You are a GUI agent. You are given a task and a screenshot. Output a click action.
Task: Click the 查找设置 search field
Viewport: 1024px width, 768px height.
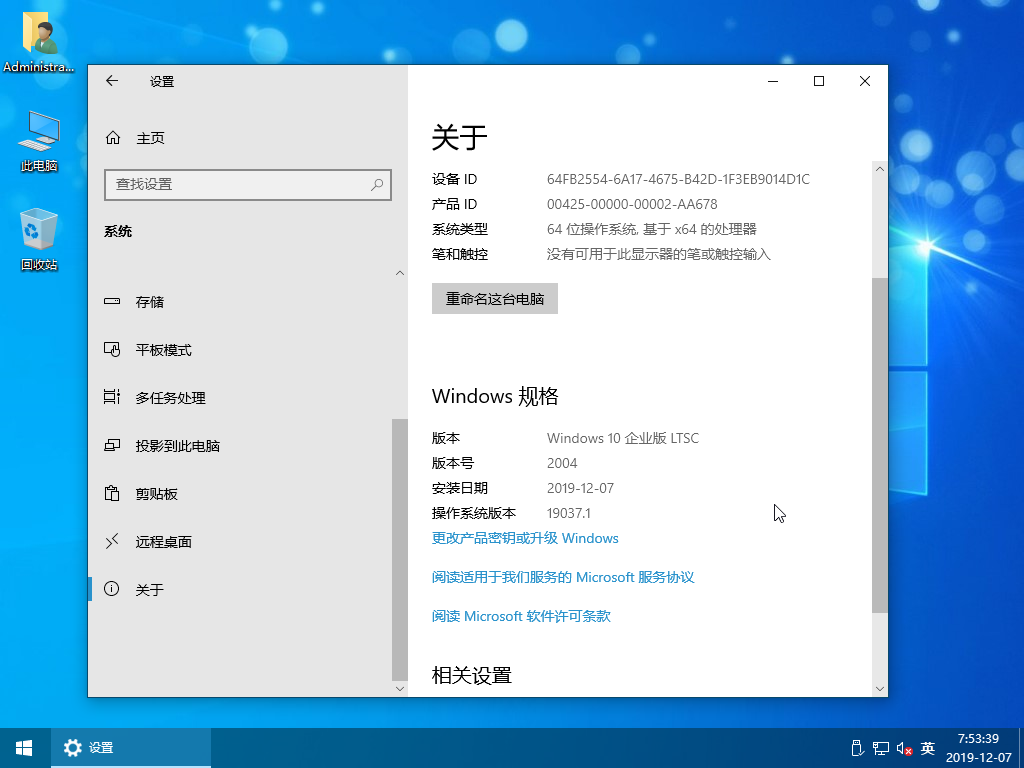point(248,185)
